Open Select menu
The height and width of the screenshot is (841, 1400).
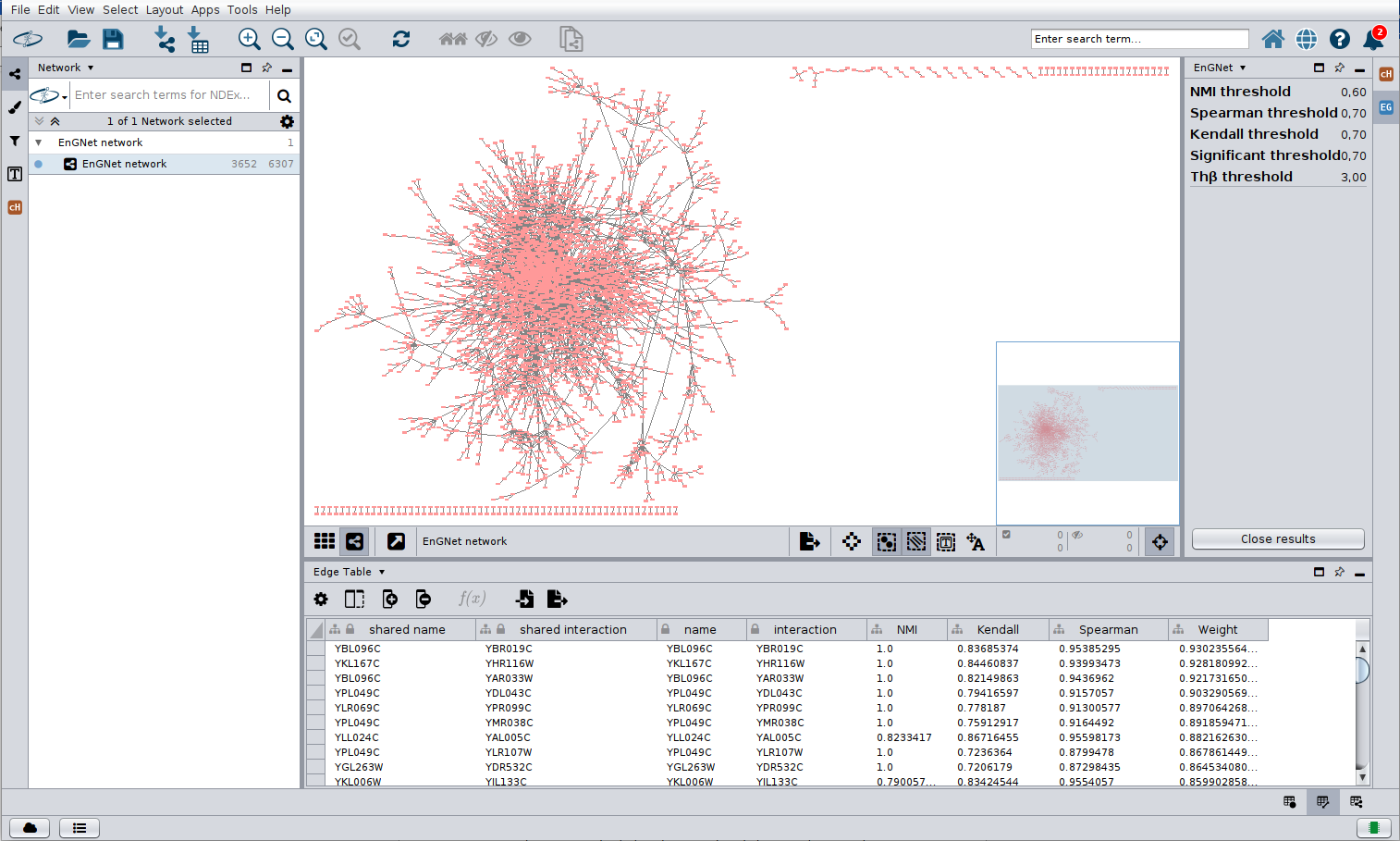coord(120,9)
